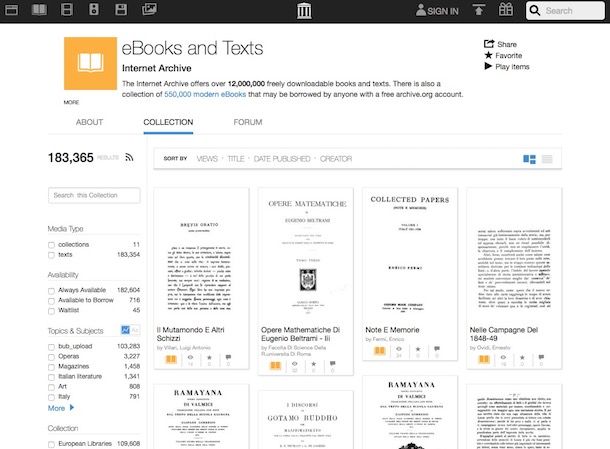Viewport: 610px width, 449px height.
Task: Click favorite star under Il Mutamondo
Action: [209, 360]
